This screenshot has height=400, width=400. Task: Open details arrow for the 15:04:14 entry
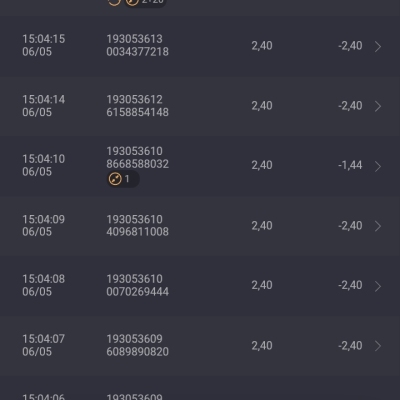click(378, 106)
